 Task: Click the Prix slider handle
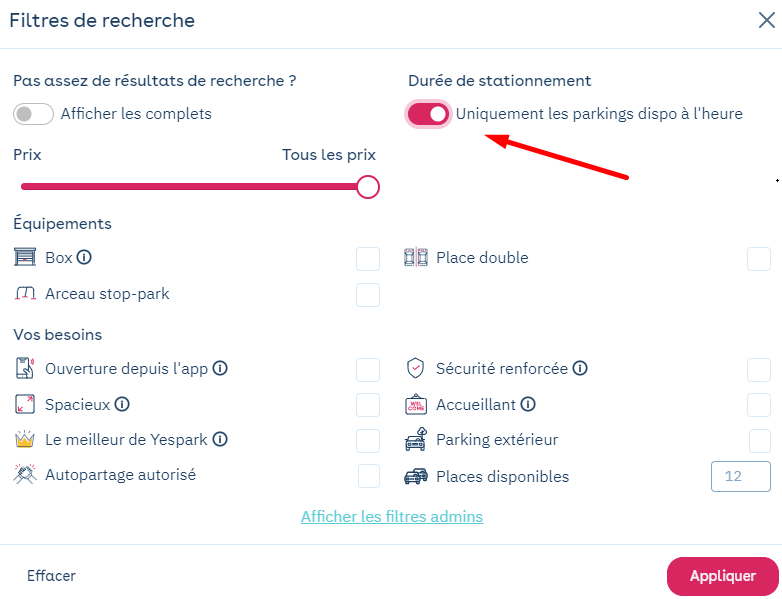pos(368,187)
